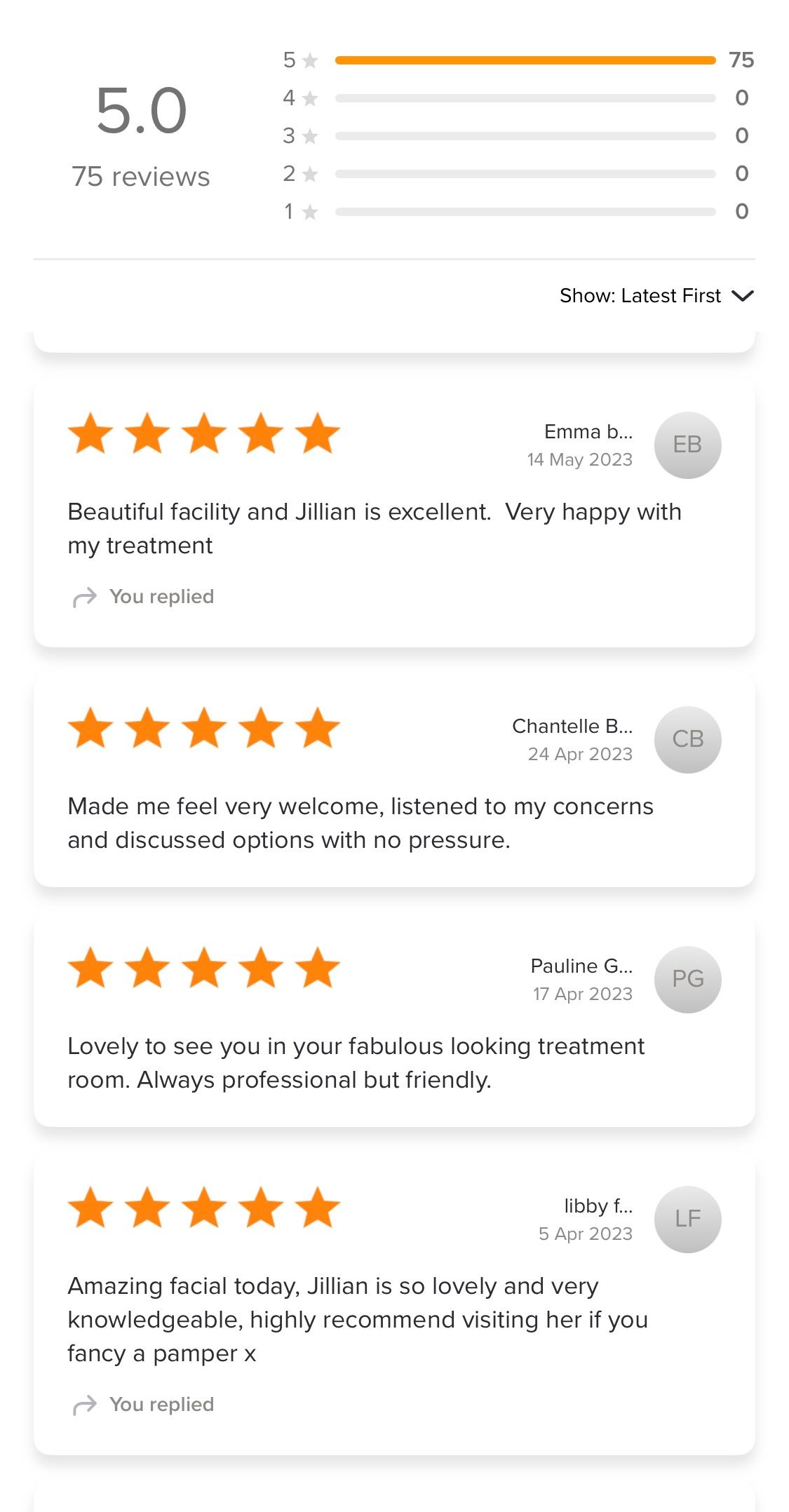The width and height of the screenshot is (789, 1512).
Task: Click the star rating on Pauline's review
Action: pos(203,968)
